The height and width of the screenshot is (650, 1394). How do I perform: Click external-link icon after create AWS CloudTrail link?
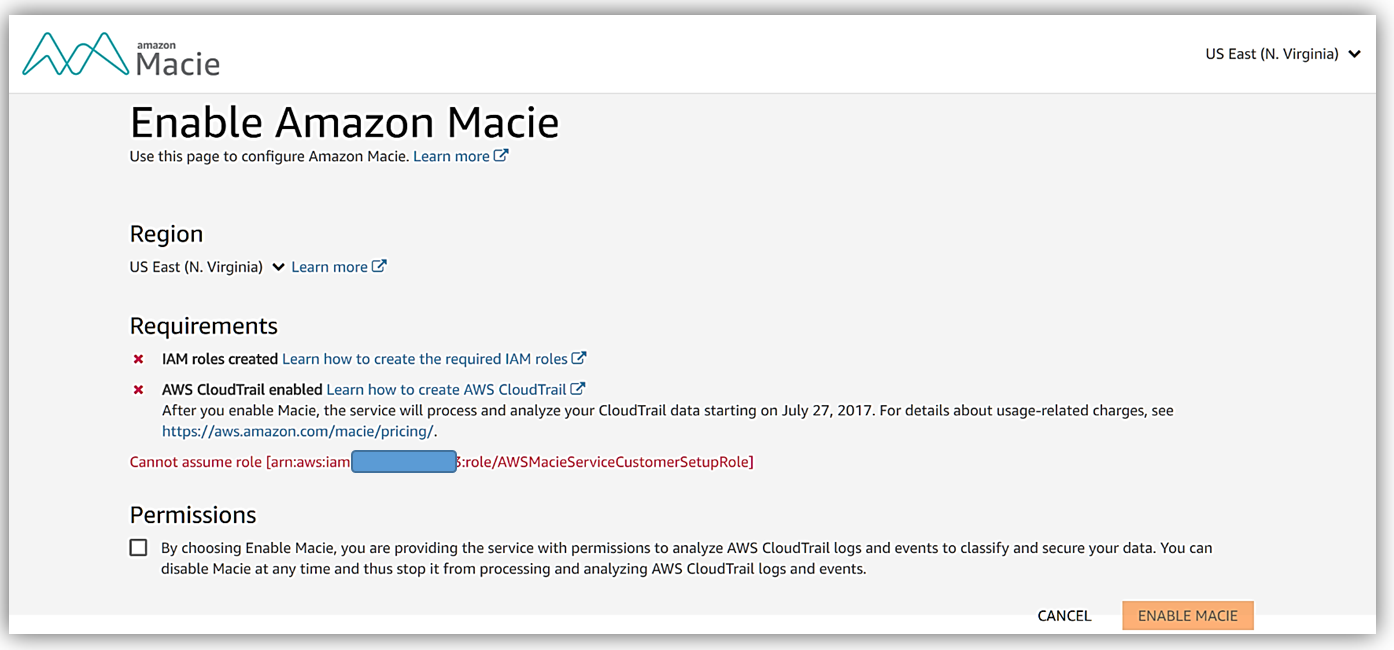578,389
